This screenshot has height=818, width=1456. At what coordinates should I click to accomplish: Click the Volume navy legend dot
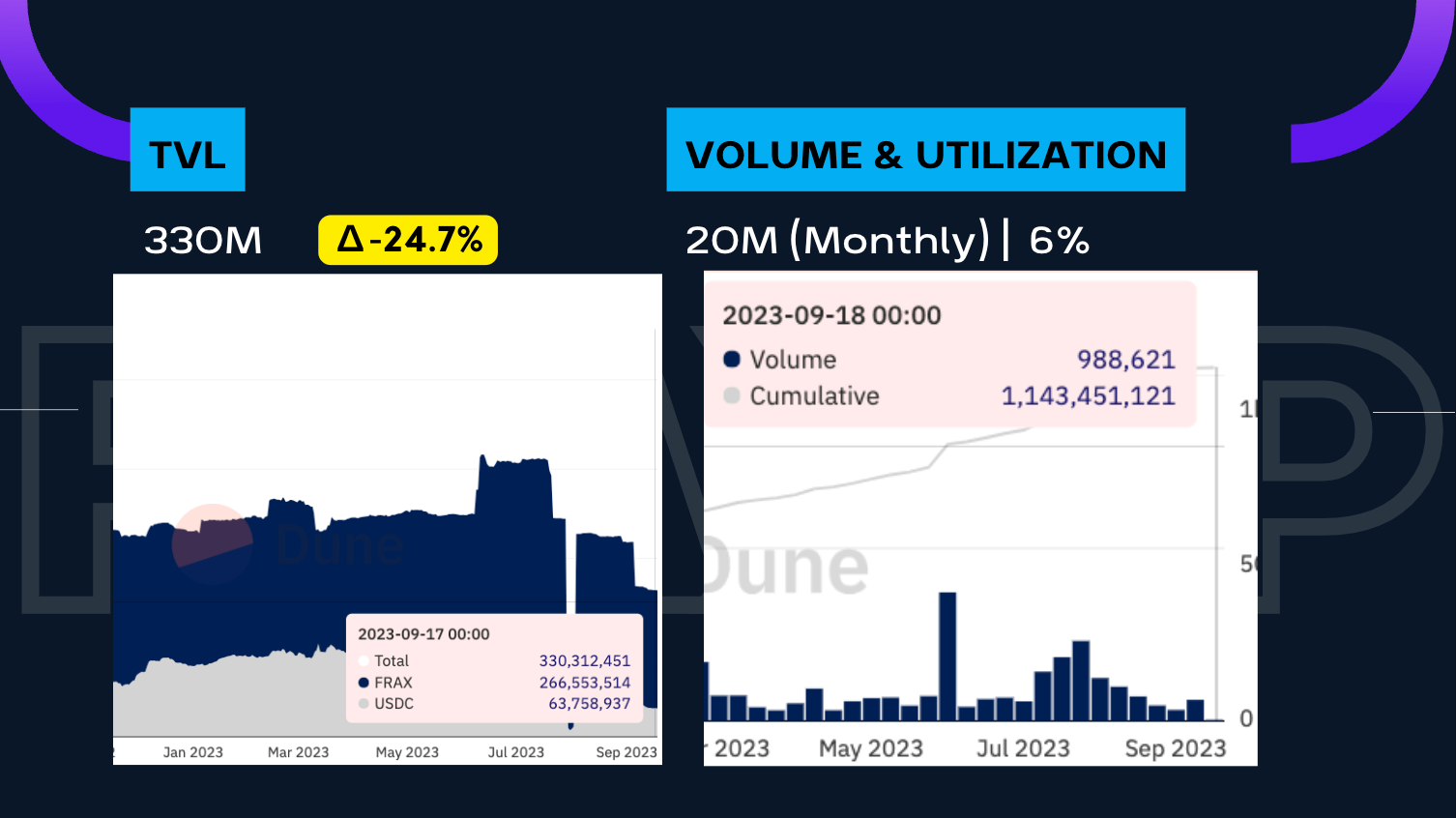[x=732, y=360]
